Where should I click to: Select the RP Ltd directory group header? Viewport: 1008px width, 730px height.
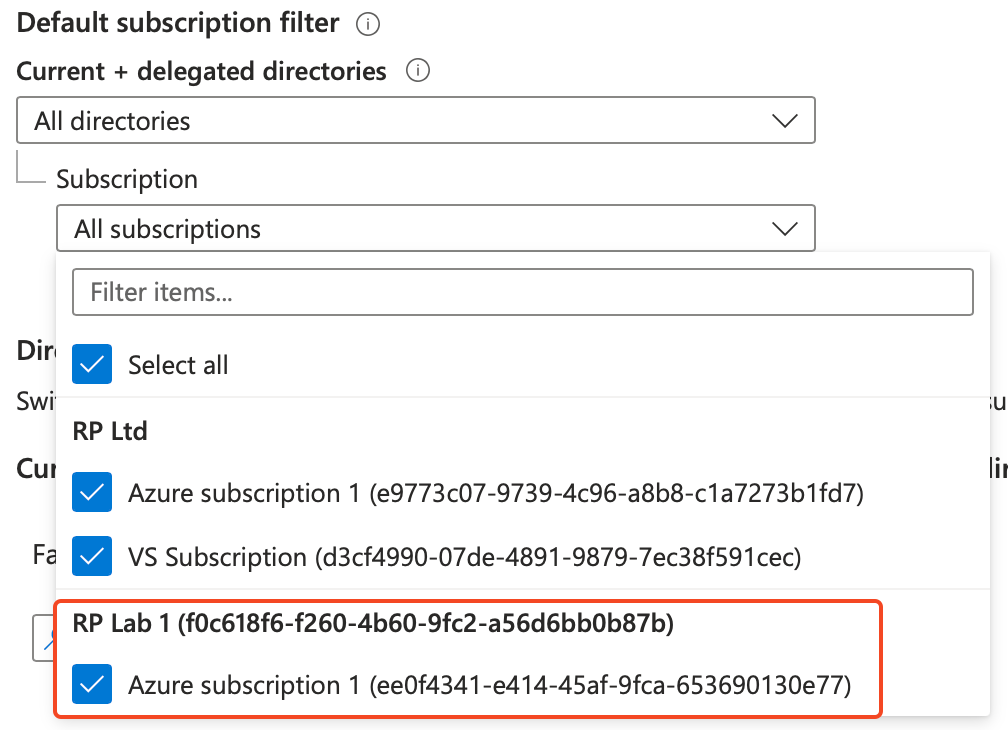[110, 431]
